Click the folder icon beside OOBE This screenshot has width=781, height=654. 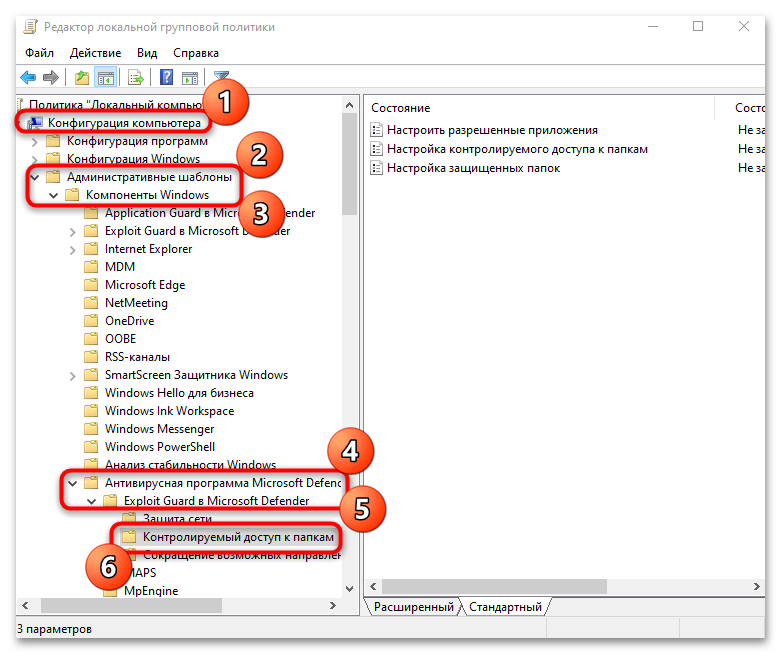click(x=91, y=339)
